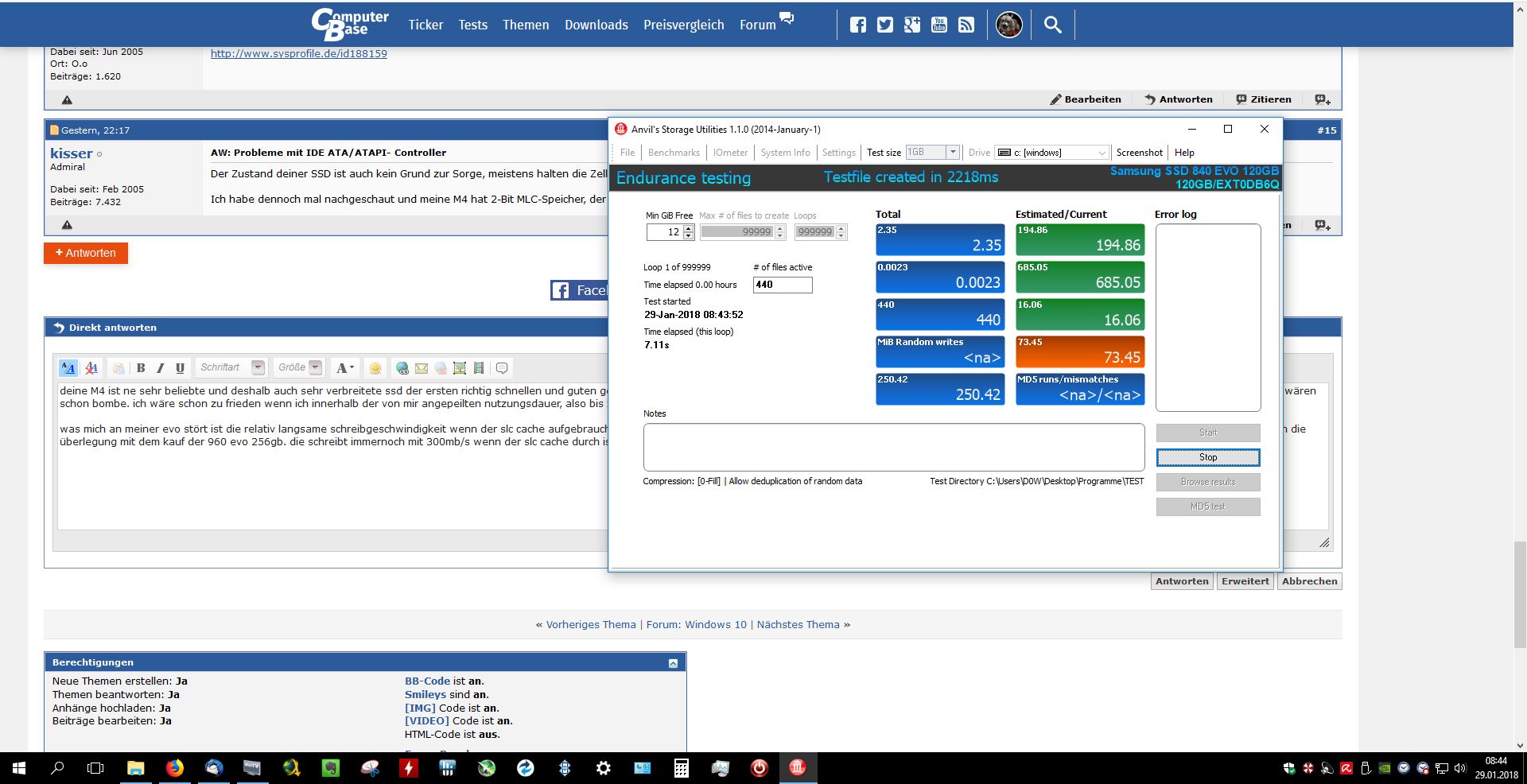Open the smiley picker
Image resolution: width=1527 pixels, height=784 pixels.
375,367
